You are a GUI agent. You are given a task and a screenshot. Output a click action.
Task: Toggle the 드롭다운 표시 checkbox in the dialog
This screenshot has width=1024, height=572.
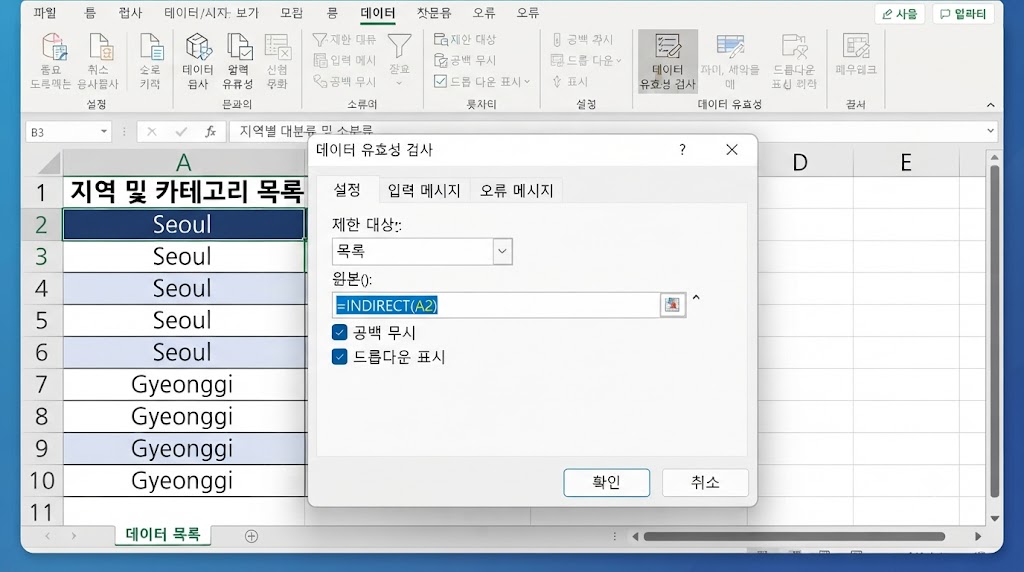[340, 357]
